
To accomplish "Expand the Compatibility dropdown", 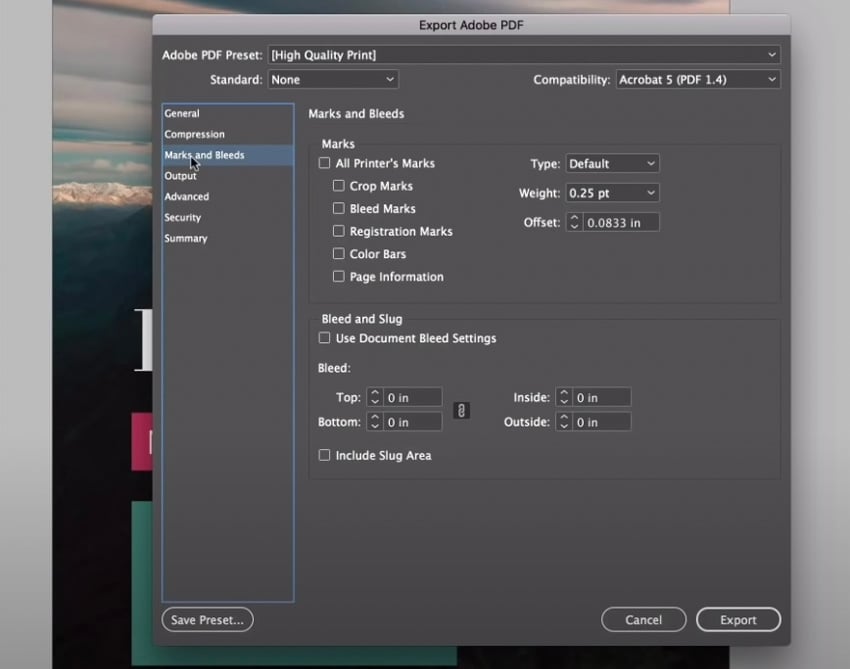I will (x=696, y=79).
